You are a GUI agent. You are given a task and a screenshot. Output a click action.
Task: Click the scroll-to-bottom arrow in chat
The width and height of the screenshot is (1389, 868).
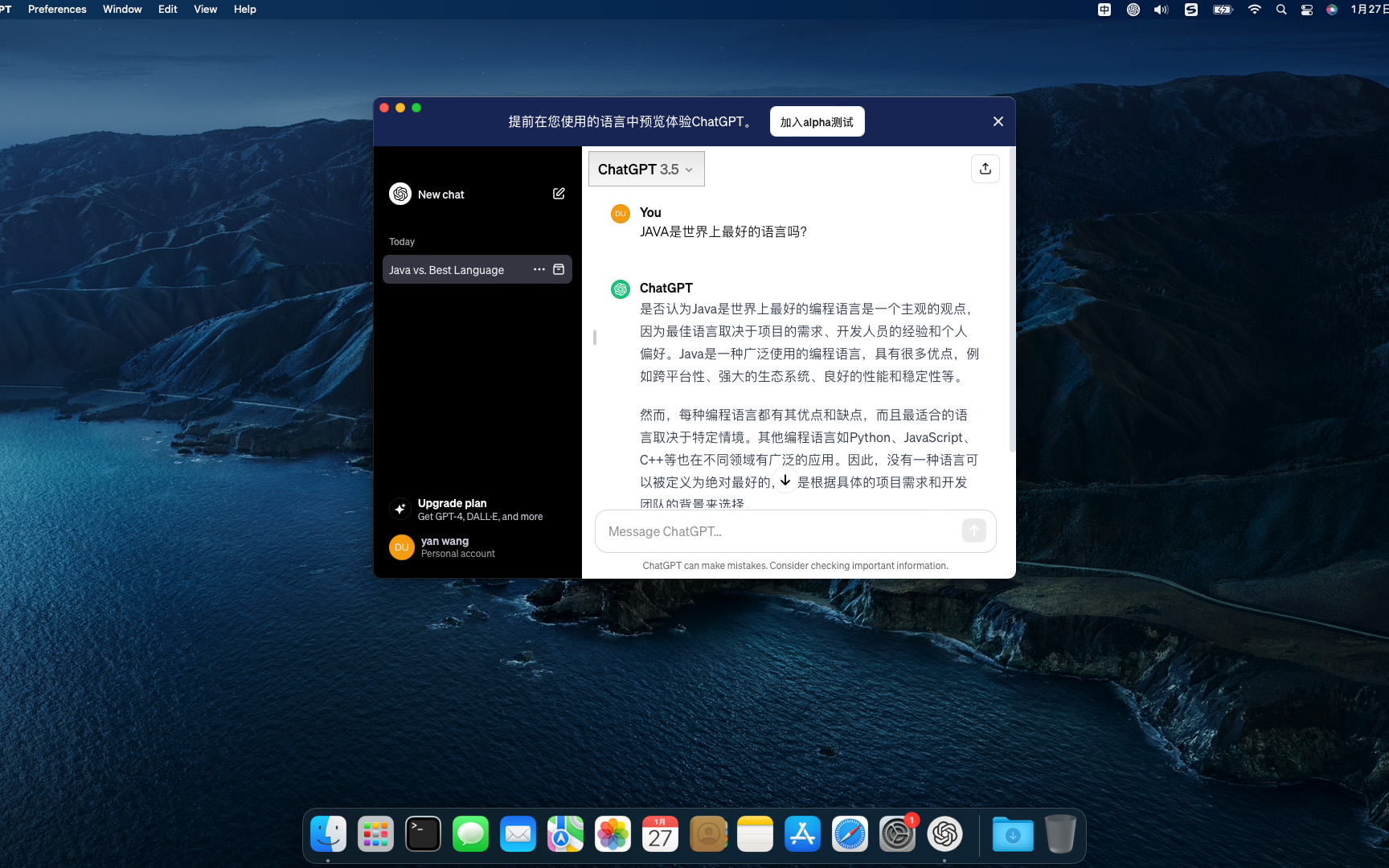pos(785,481)
